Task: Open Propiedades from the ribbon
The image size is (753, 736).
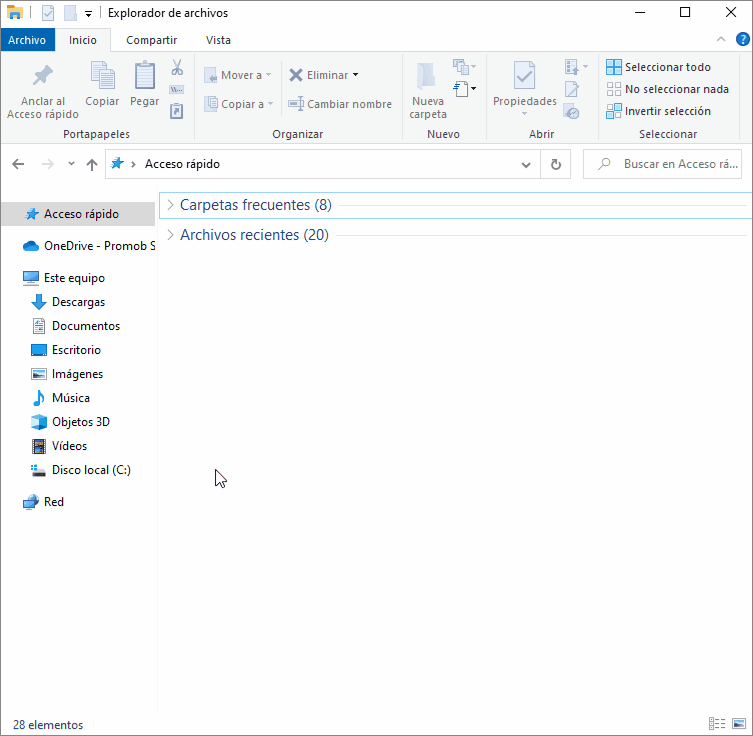Action: tap(524, 77)
